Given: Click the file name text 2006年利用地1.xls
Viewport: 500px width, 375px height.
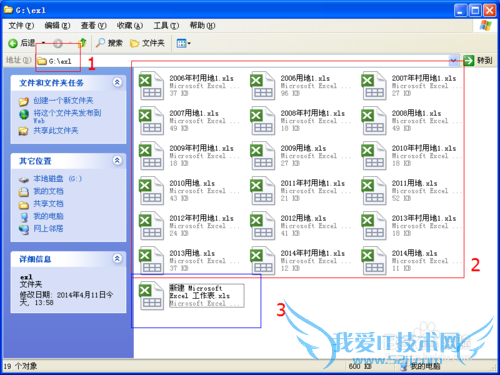Looking at the screenshot, I should (201, 78).
